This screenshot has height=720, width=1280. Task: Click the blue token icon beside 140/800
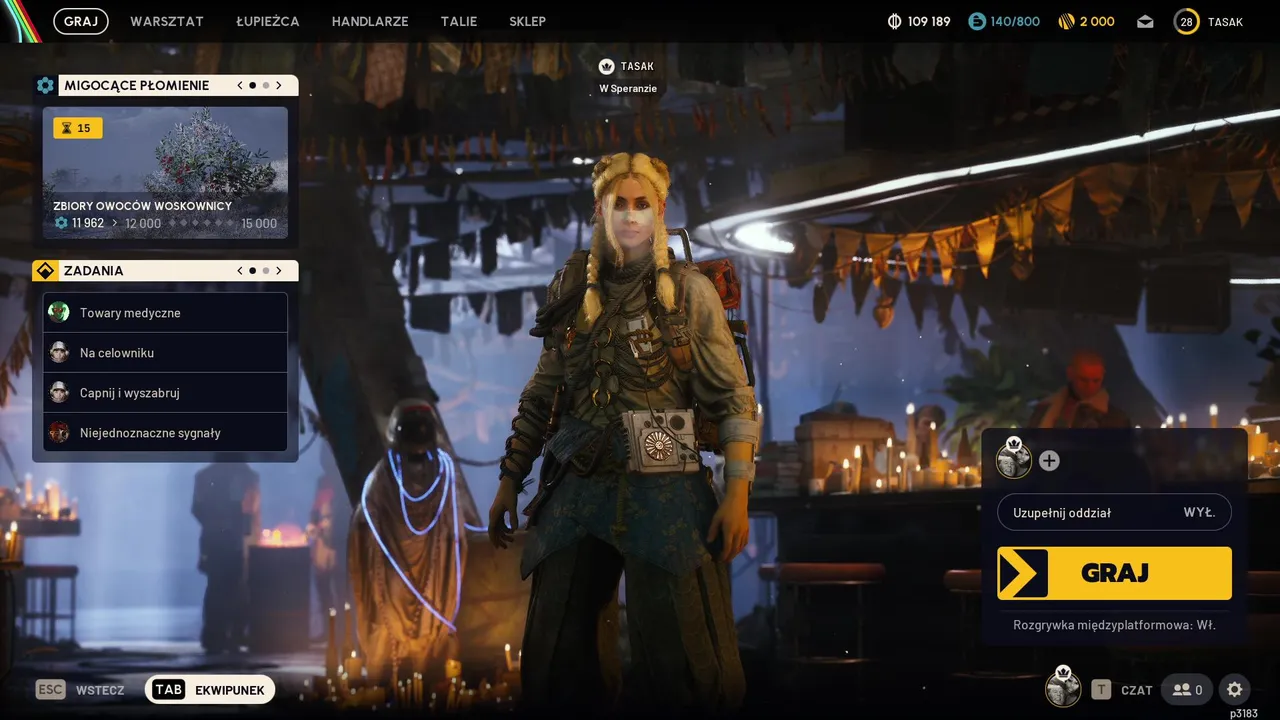click(977, 21)
